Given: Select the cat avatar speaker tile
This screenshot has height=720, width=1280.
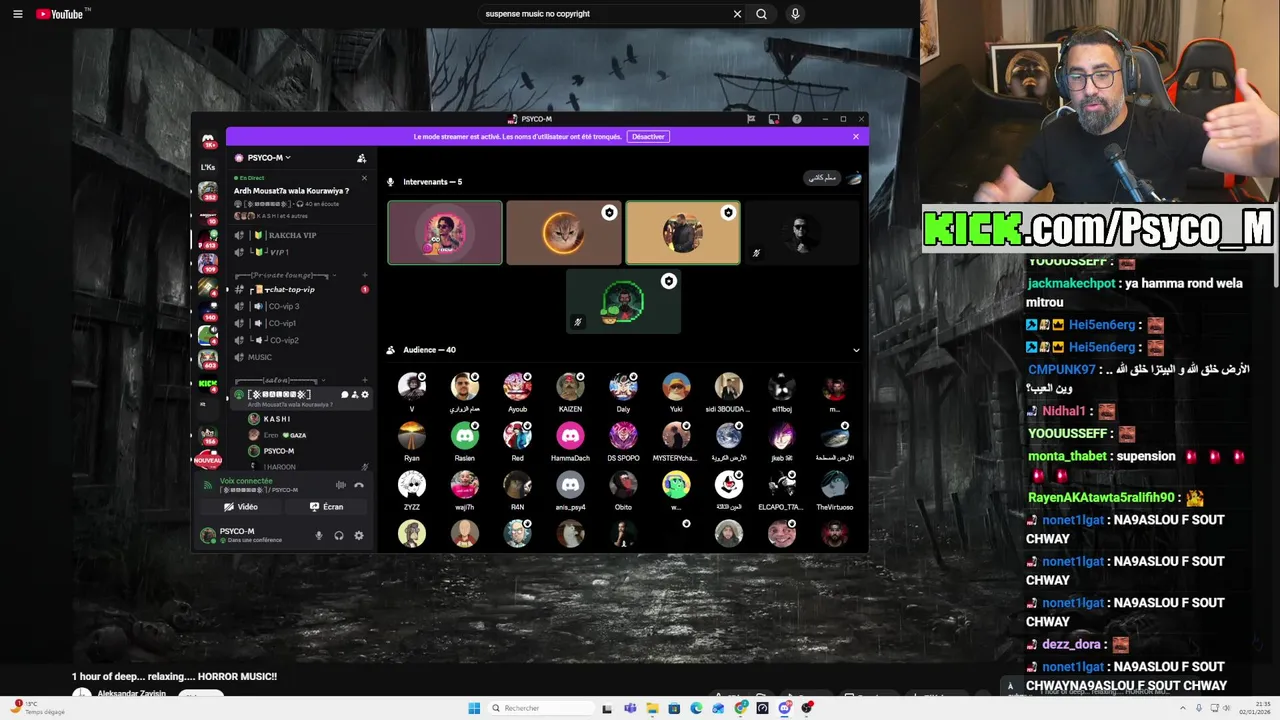Looking at the screenshot, I should click(564, 233).
